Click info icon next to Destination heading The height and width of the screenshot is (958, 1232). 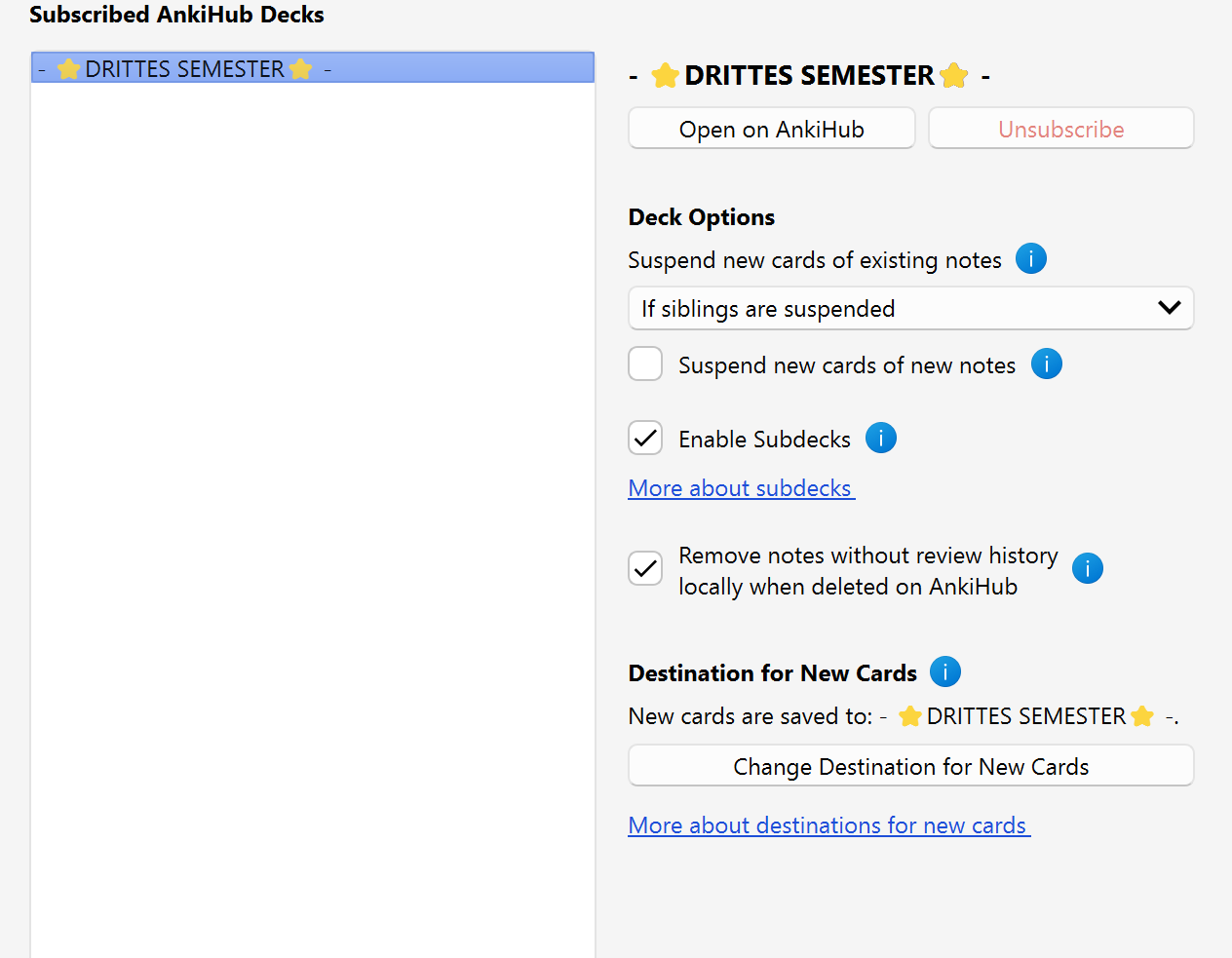pos(944,672)
